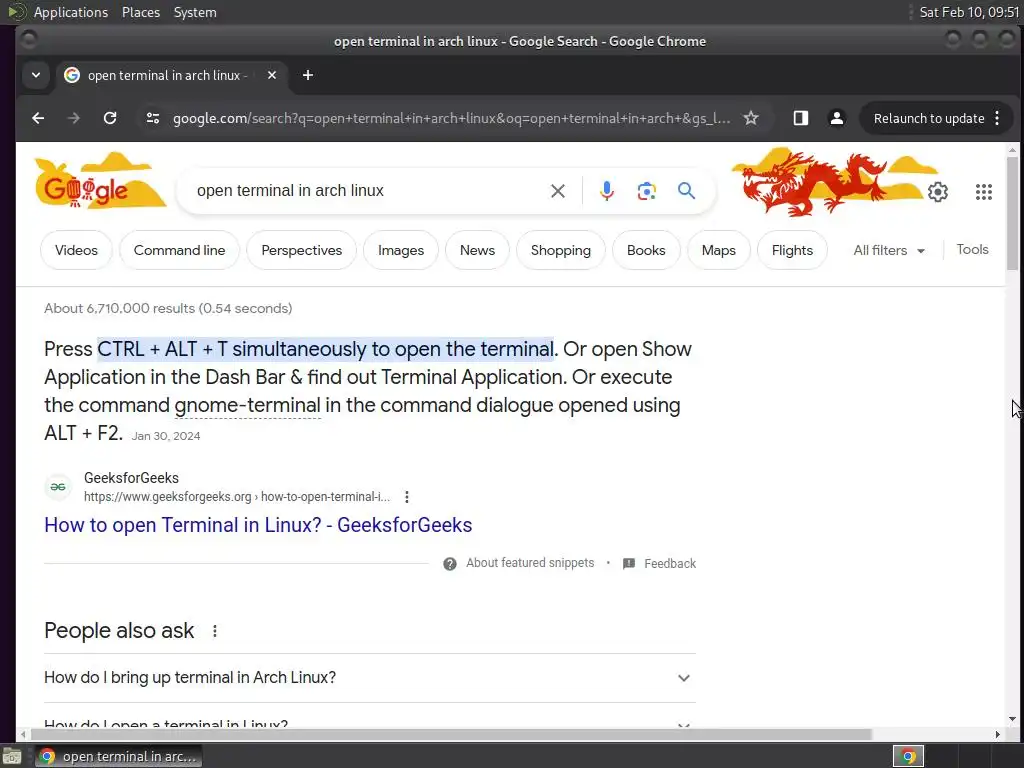Screen dimensions: 1024x768
Task: Open People also ask options menu
Action: click(x=215, y=631)
